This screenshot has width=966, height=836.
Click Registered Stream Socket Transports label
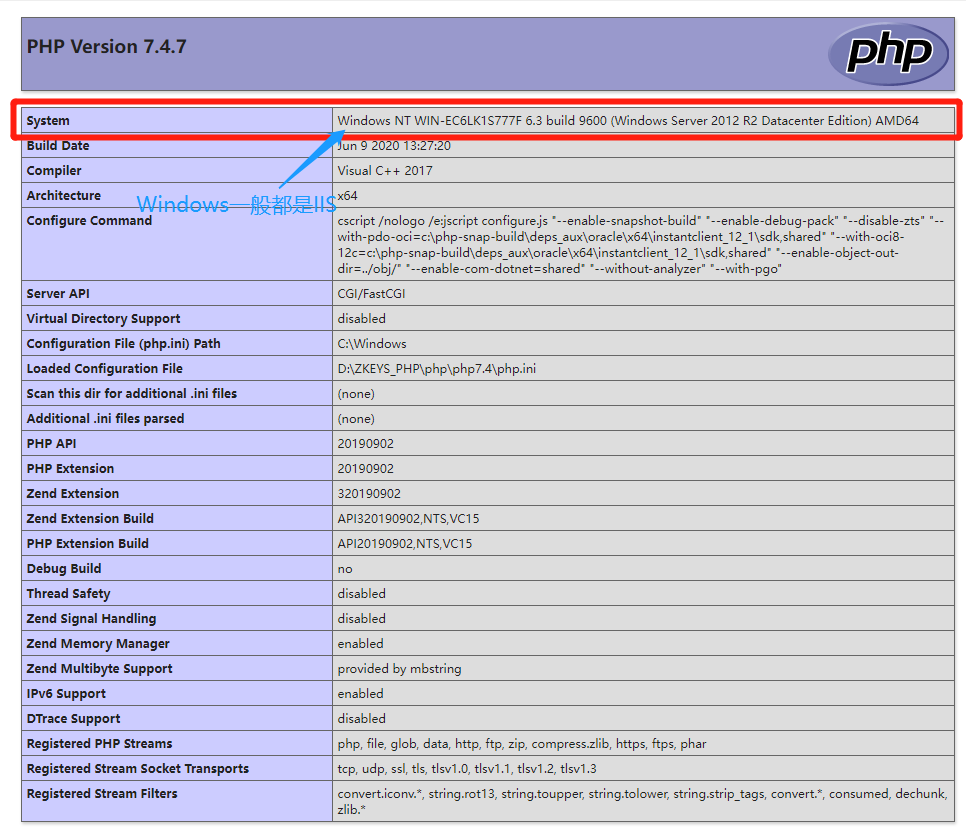click(x=137, y=769)
